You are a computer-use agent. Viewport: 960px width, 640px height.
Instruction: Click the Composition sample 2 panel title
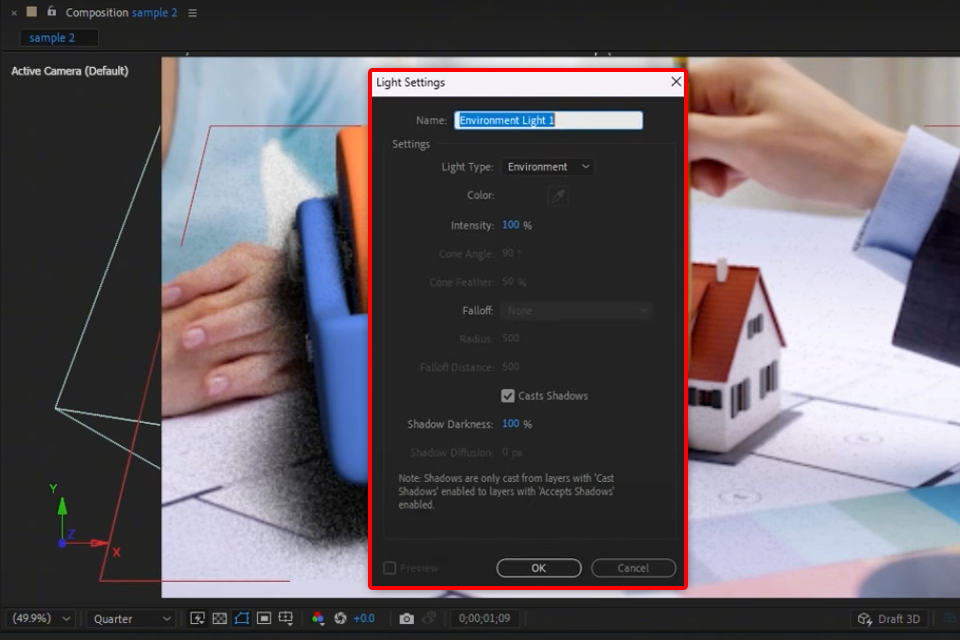(121, 12)
